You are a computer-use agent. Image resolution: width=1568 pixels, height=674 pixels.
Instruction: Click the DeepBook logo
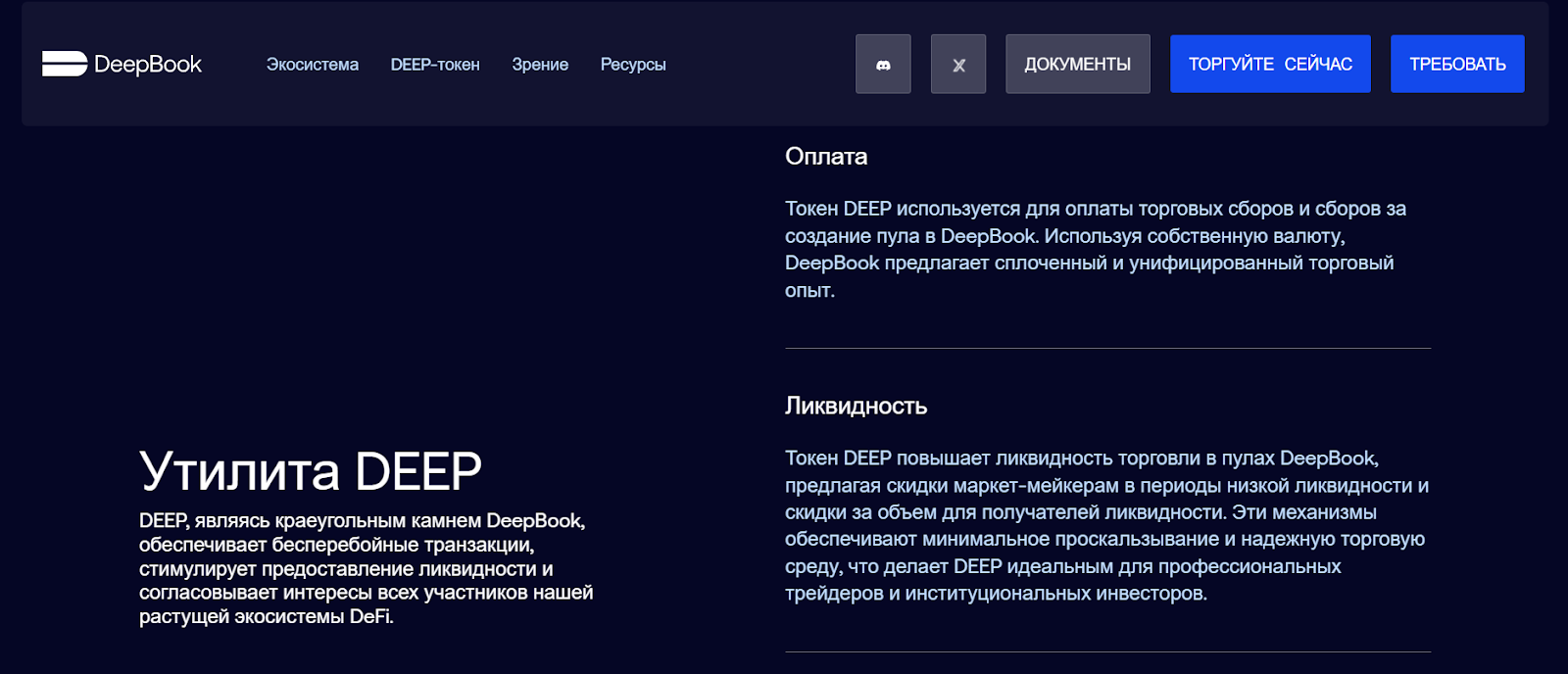pos(122,64)
